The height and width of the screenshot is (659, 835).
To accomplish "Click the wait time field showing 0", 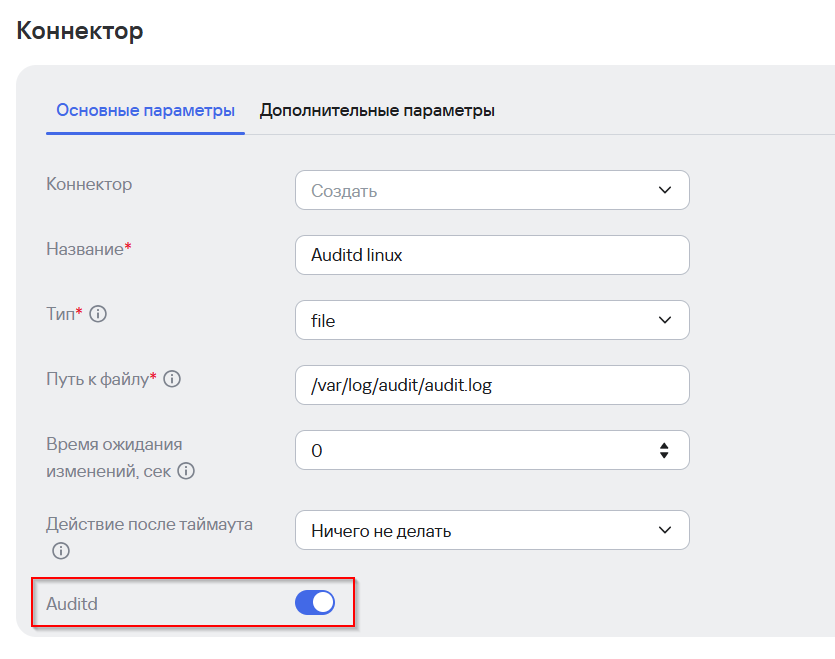I will click(470, 450).
